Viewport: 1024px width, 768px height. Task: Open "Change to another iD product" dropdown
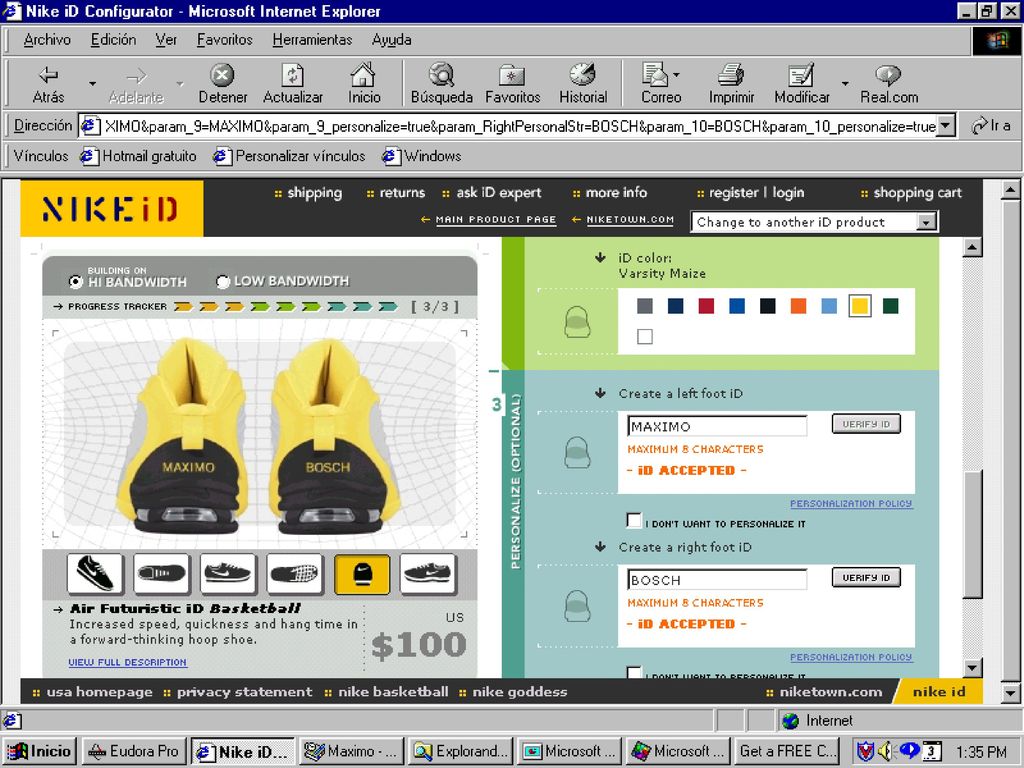814,222
